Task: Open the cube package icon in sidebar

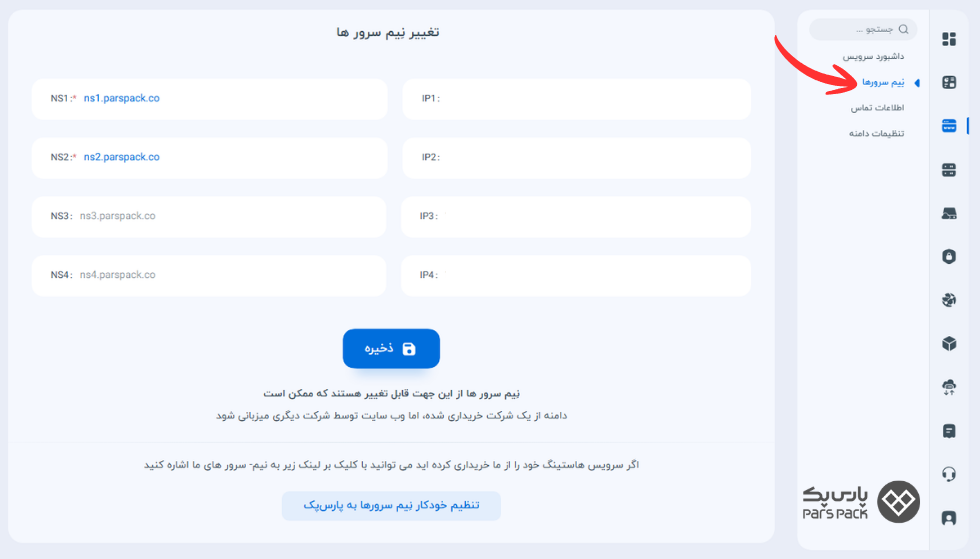Action: point(949,343)
